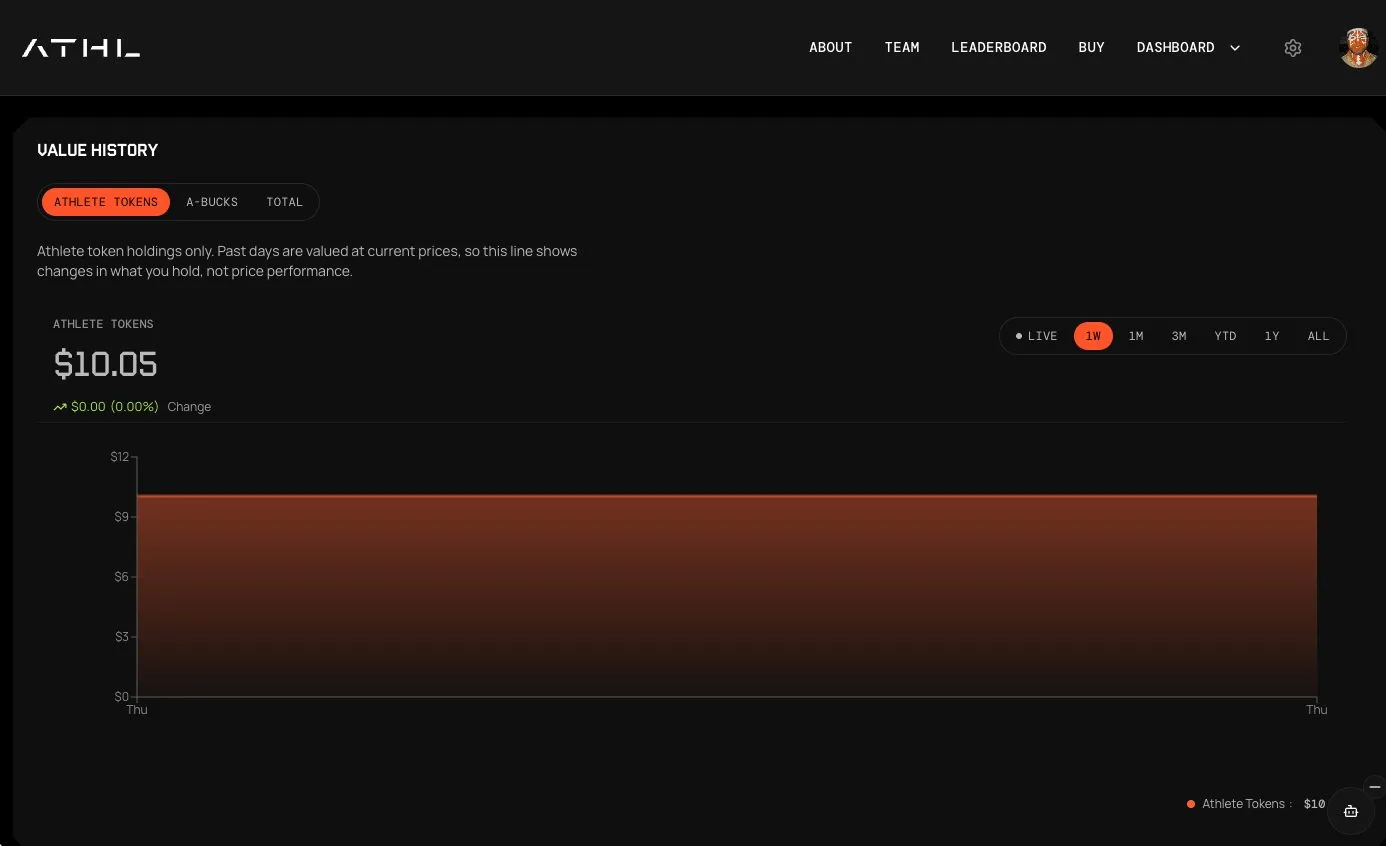The height and width of the screenshot is (846, 1386).
Task: Click the $6 axis label
Action: (x=122, y=576)
